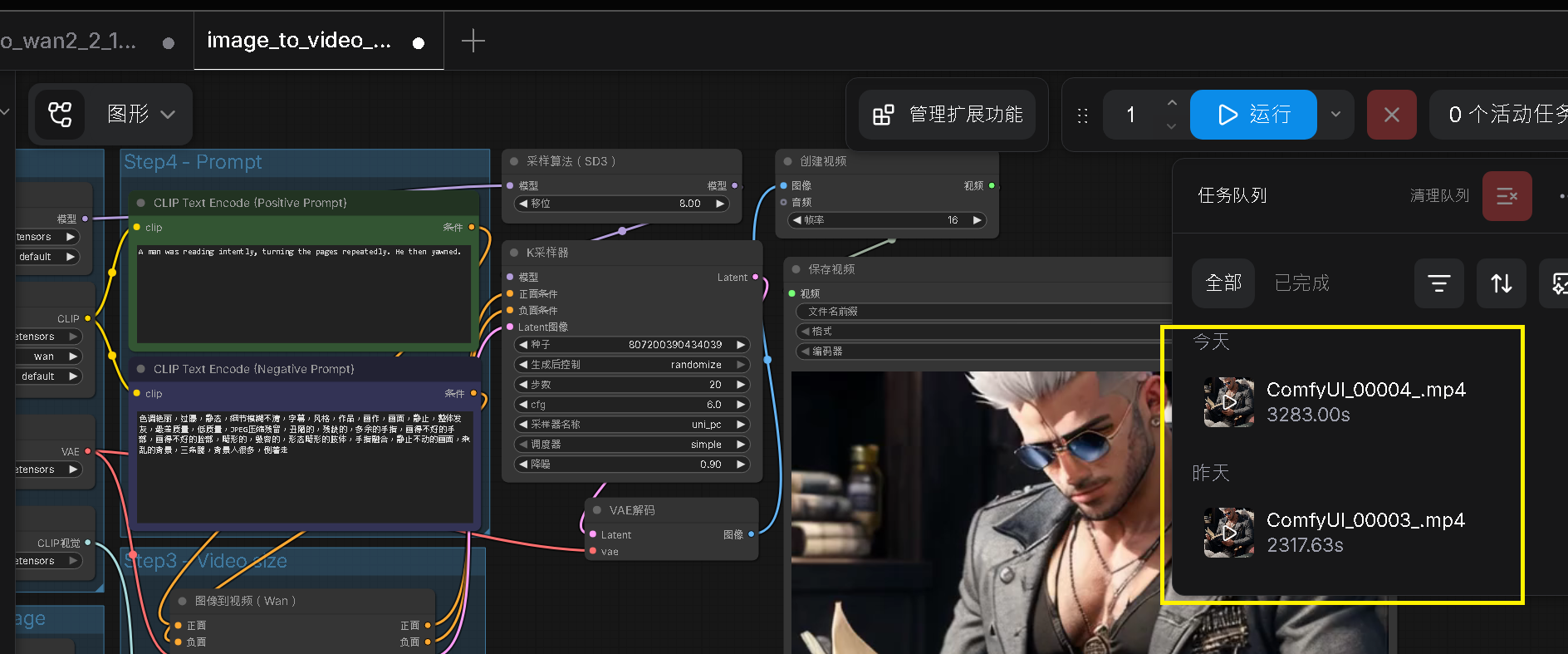Collapse the 保存视频 node

pyautogui.click(x=796, y=269)
